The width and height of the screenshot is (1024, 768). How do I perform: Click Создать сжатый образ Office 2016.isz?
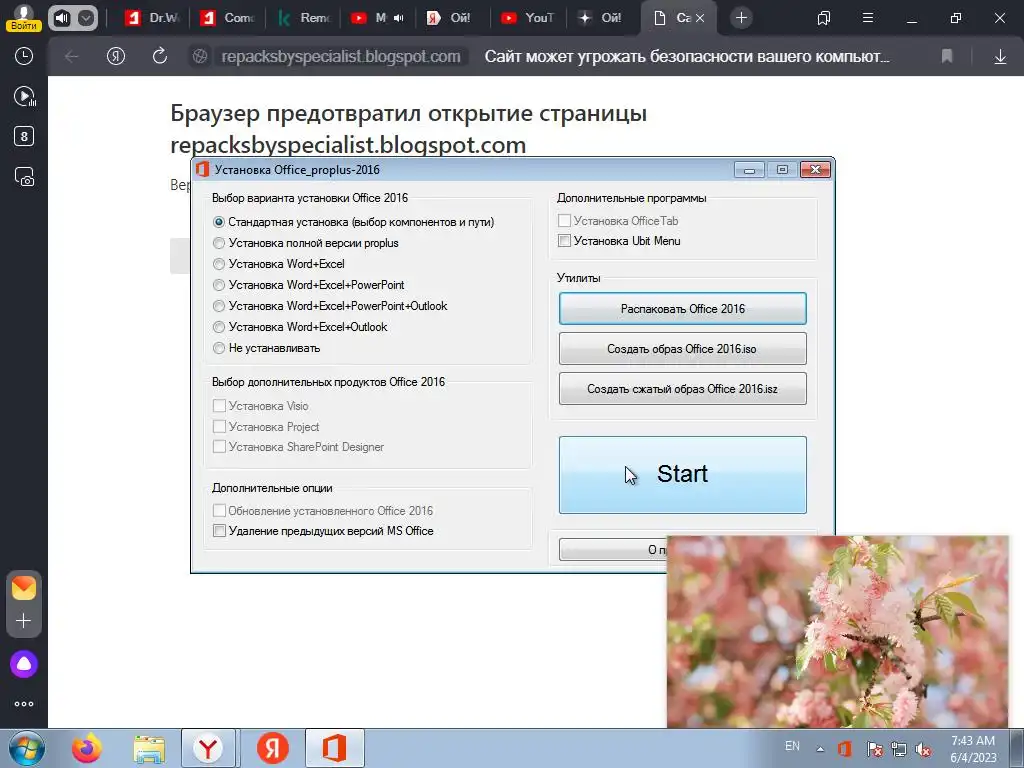tap(682, 389)
